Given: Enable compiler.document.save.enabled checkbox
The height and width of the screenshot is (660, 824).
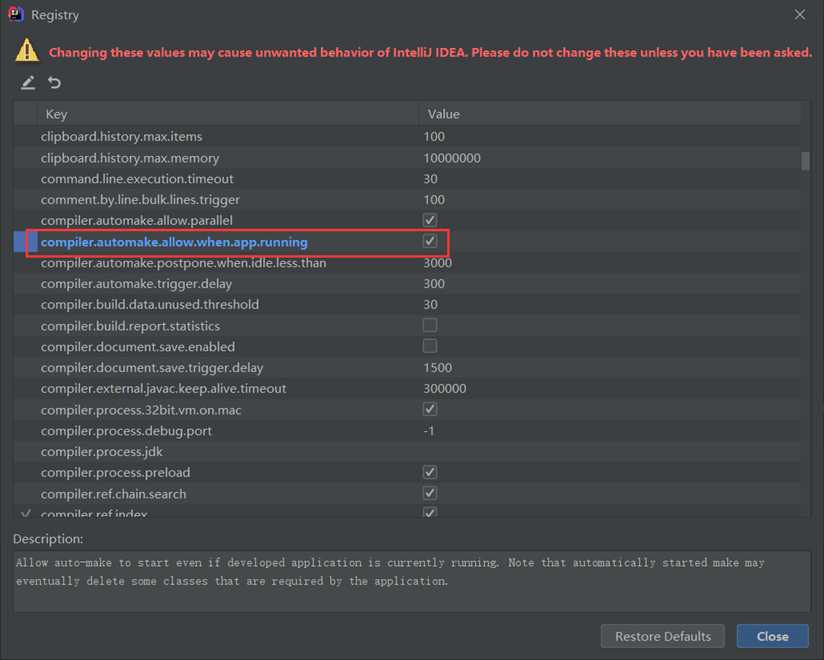Looking at the screenshot, I should (x=430, y=346).
